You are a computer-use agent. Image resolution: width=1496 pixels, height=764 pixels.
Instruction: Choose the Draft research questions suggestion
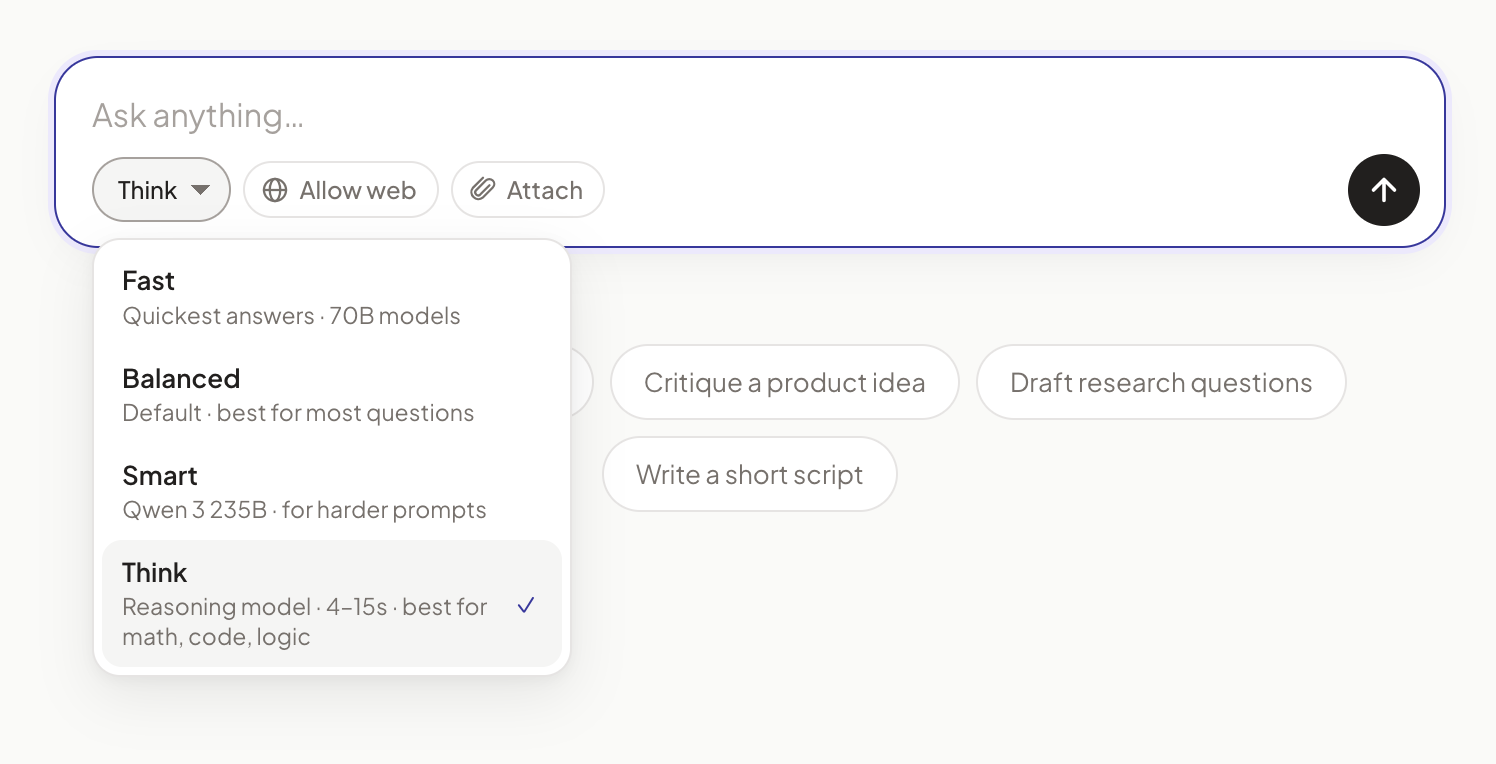click(x=1161, y=382)
